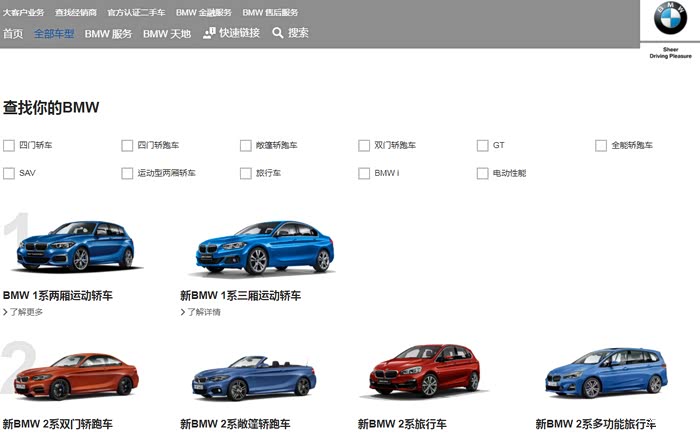
Task: Open 快速链接 in the navigation
Action: tap(239, 33)
